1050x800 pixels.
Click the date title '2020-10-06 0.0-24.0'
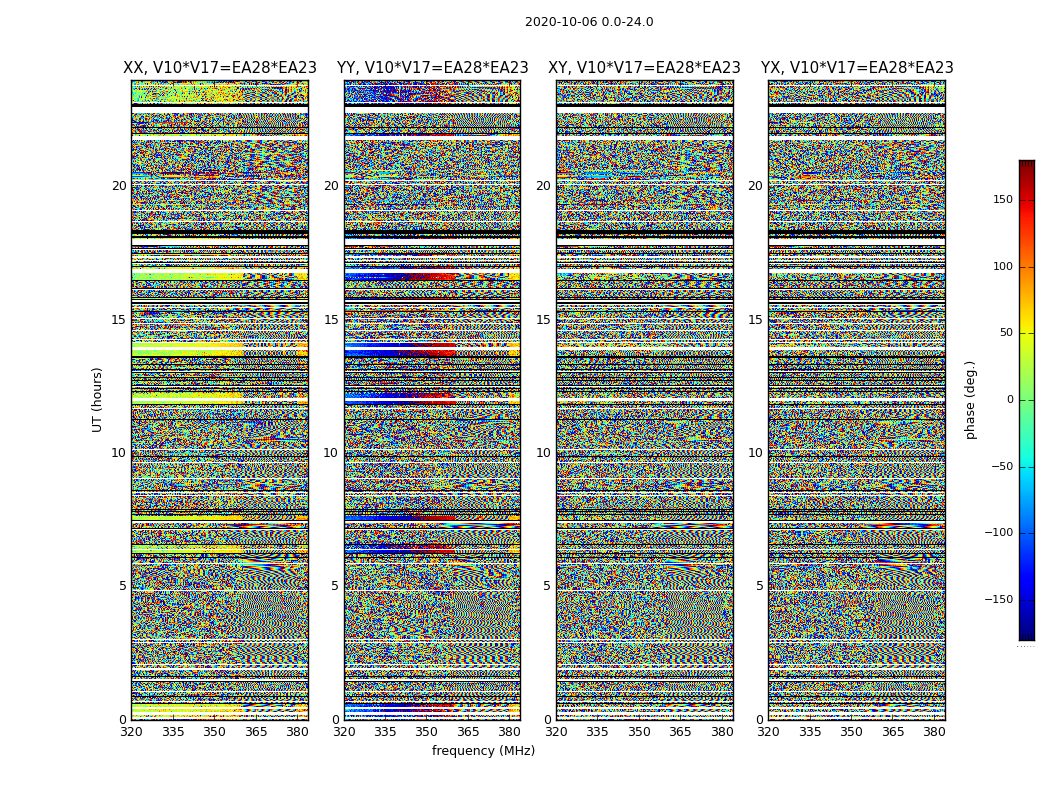589,22
